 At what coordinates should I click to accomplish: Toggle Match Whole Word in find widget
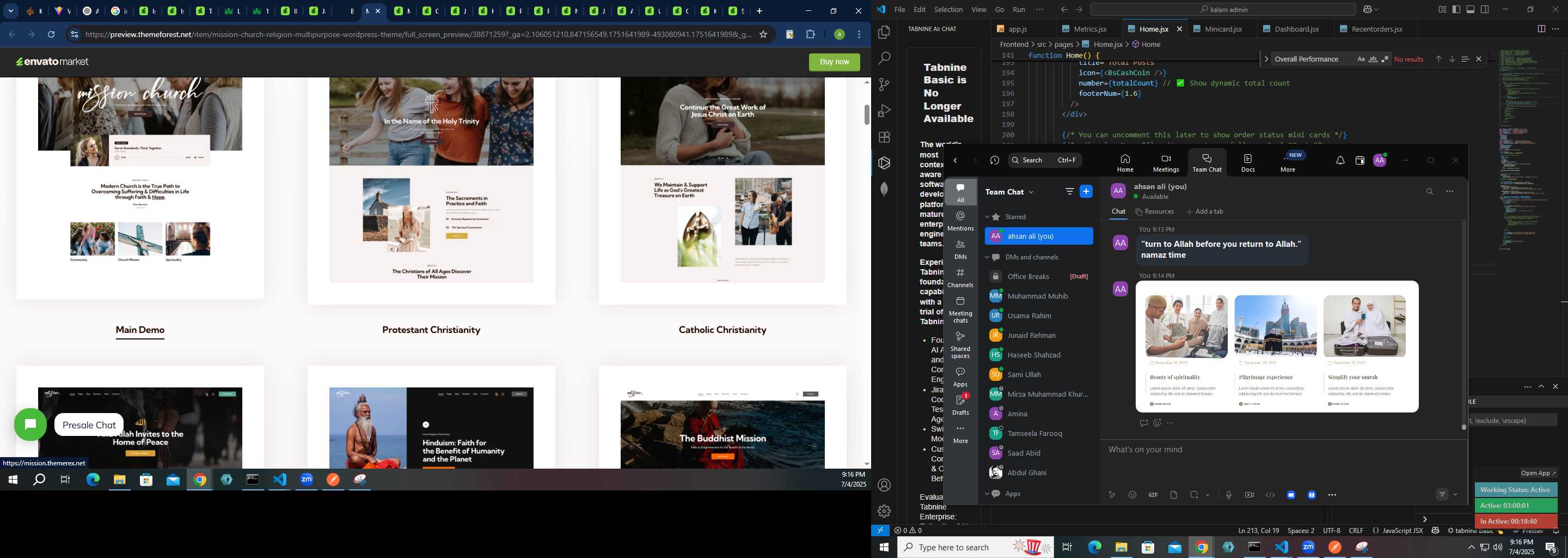pyautogui.click(x=1373, y=59)
